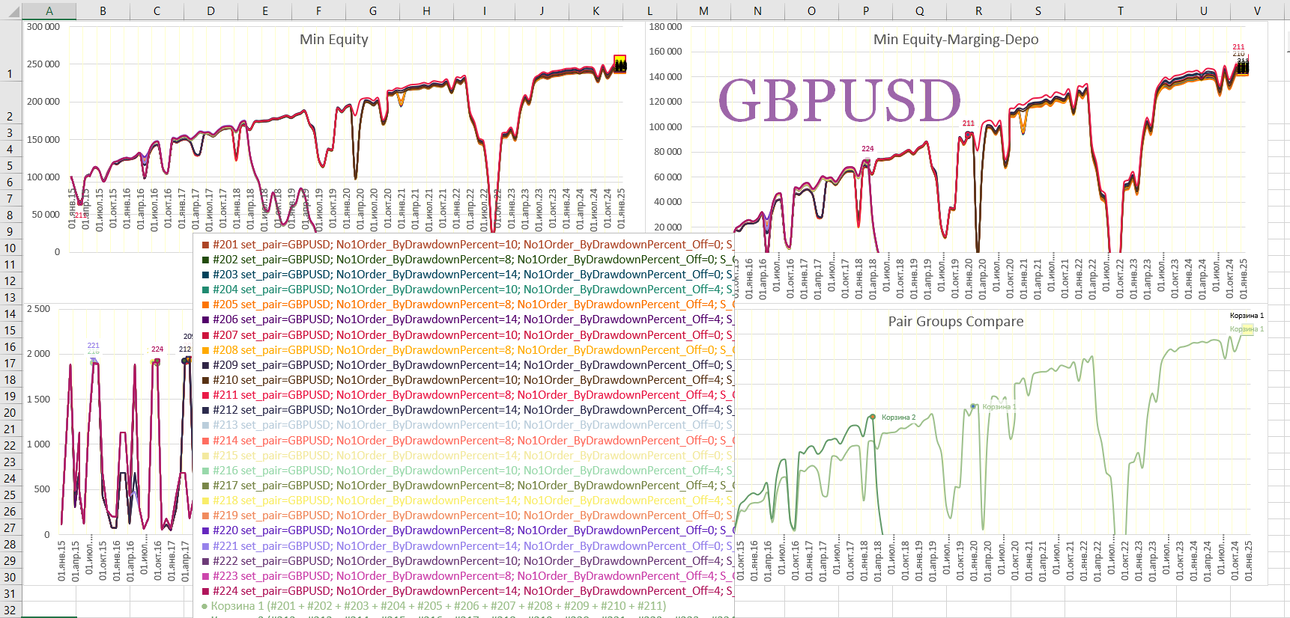Click the 1 000 axis label in bottom-left chart

pyautogui.click(x=38, y=444)
